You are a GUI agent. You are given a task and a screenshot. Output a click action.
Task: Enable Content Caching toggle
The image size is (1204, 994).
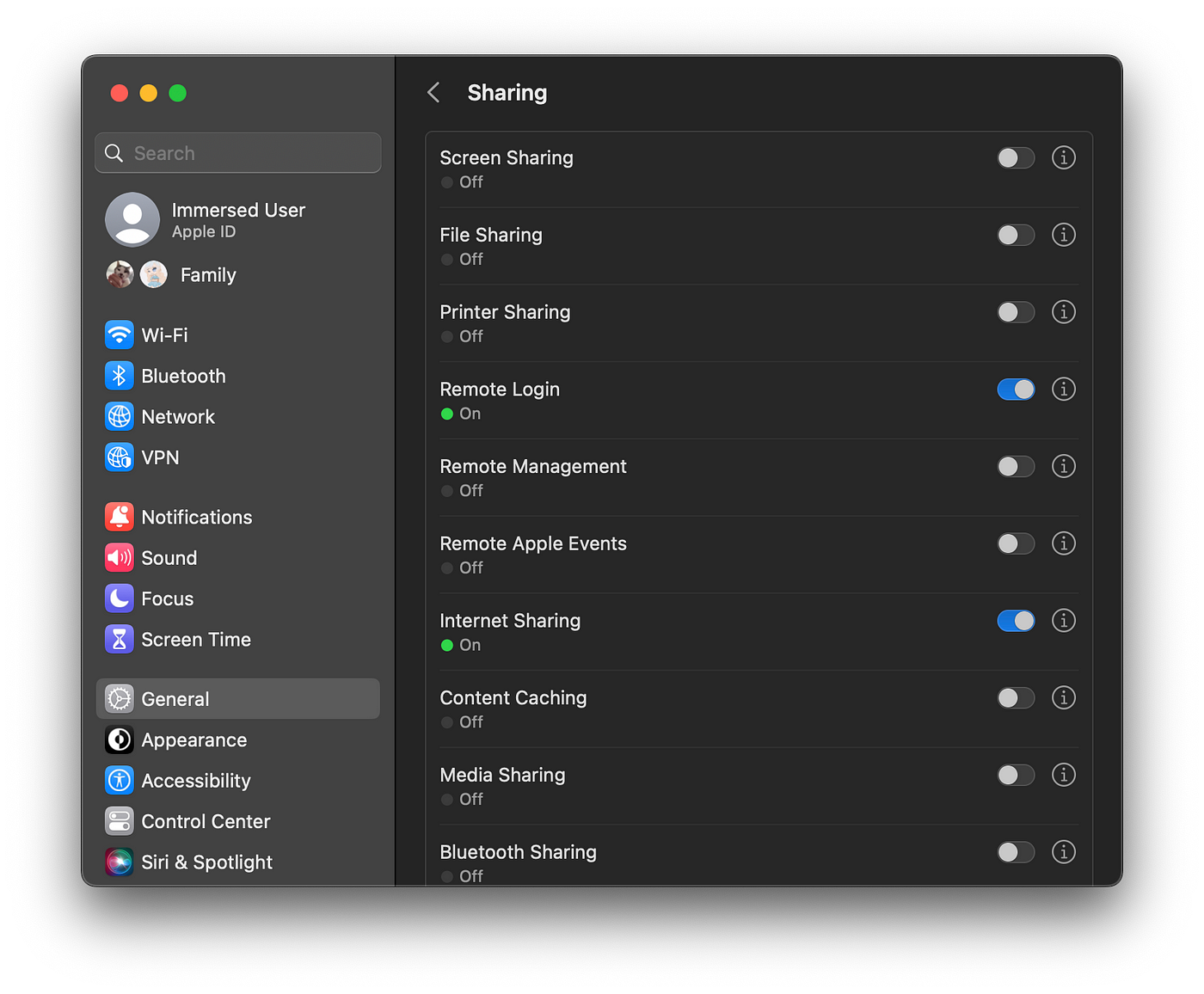pyautogui.click(x=1016, y=697)
